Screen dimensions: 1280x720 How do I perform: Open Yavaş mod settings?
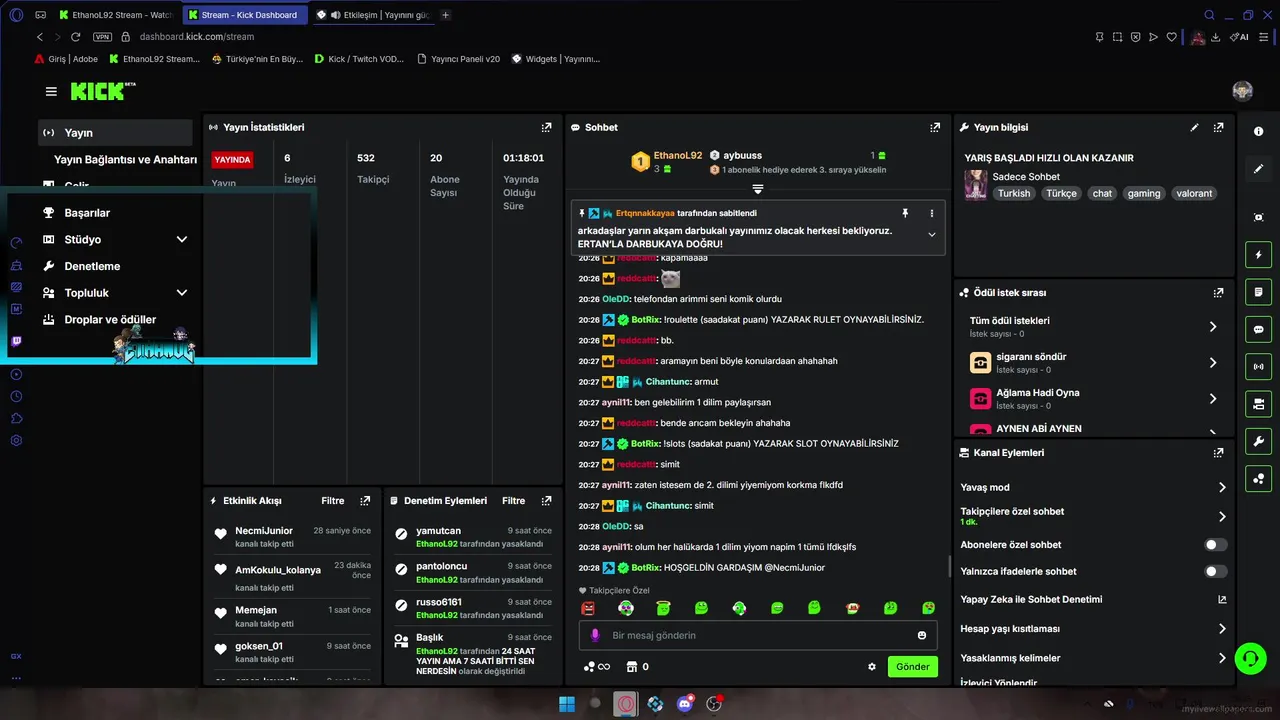(x=1093, y=487)
